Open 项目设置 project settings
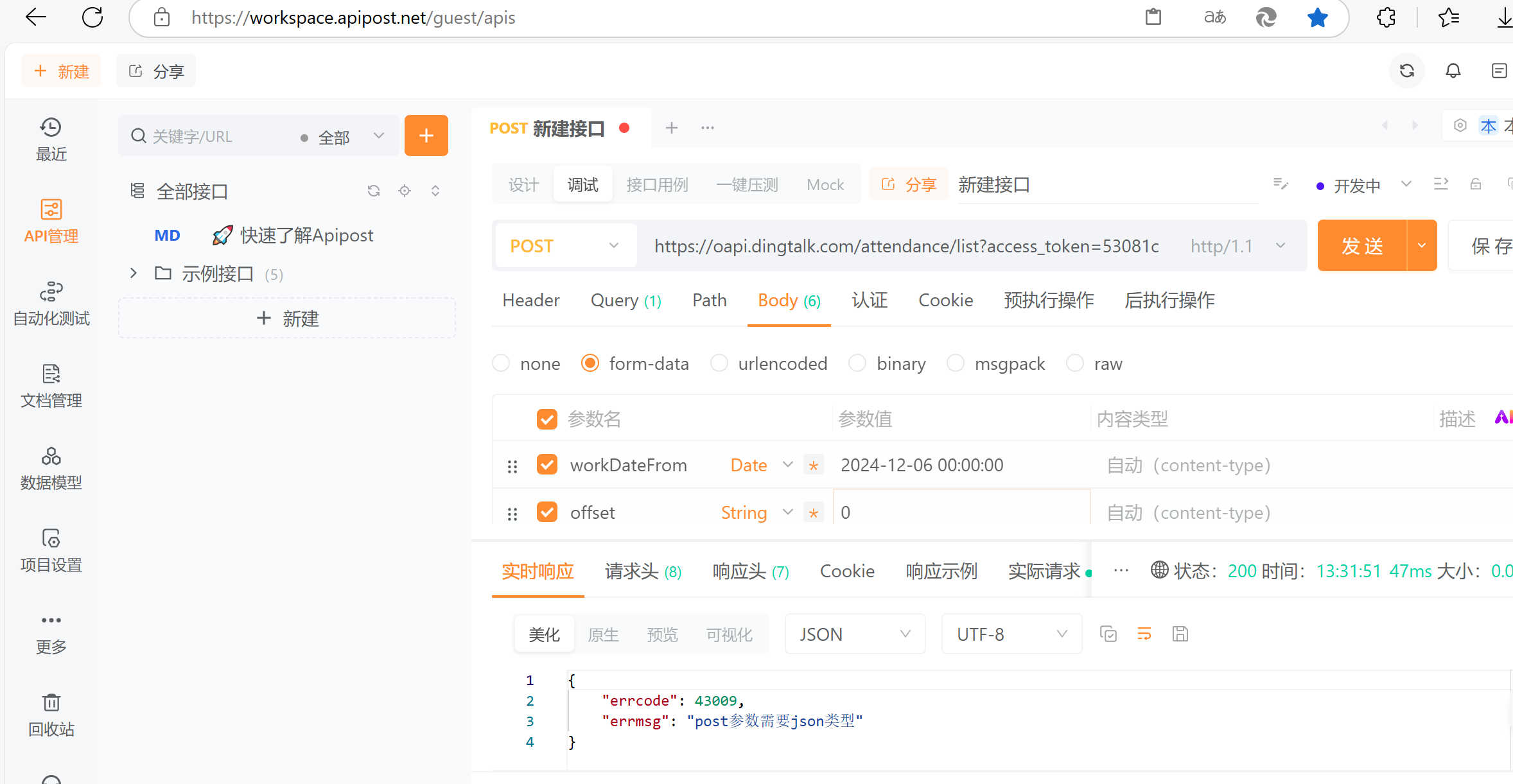The height and width of the screenshot is (784, 1513). pyautogui.click(x=51, y=550)
